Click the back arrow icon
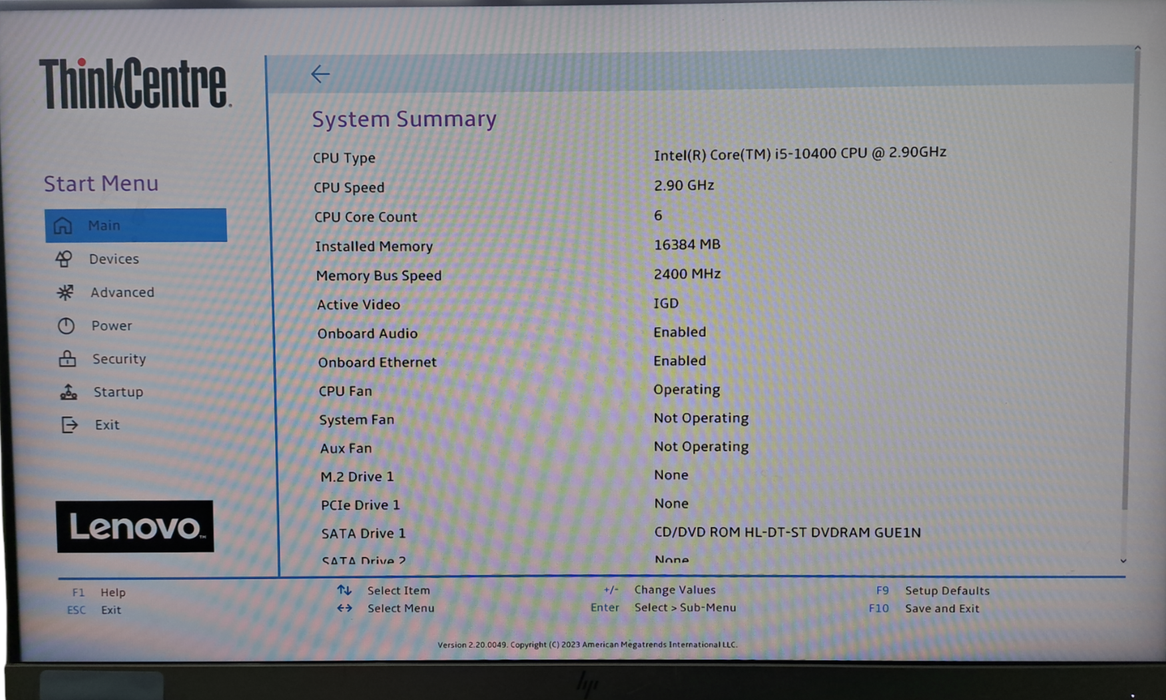 pyautogui.click(x=321, y=74)
